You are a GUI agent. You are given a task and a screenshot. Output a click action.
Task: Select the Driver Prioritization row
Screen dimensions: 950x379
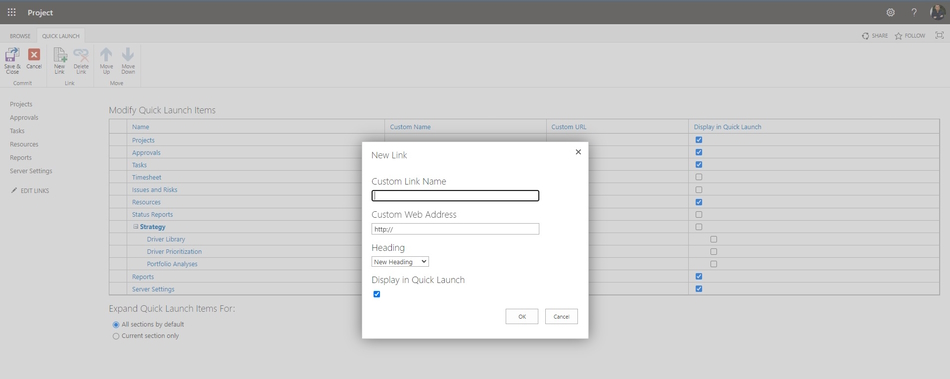(x=174, y=251)
